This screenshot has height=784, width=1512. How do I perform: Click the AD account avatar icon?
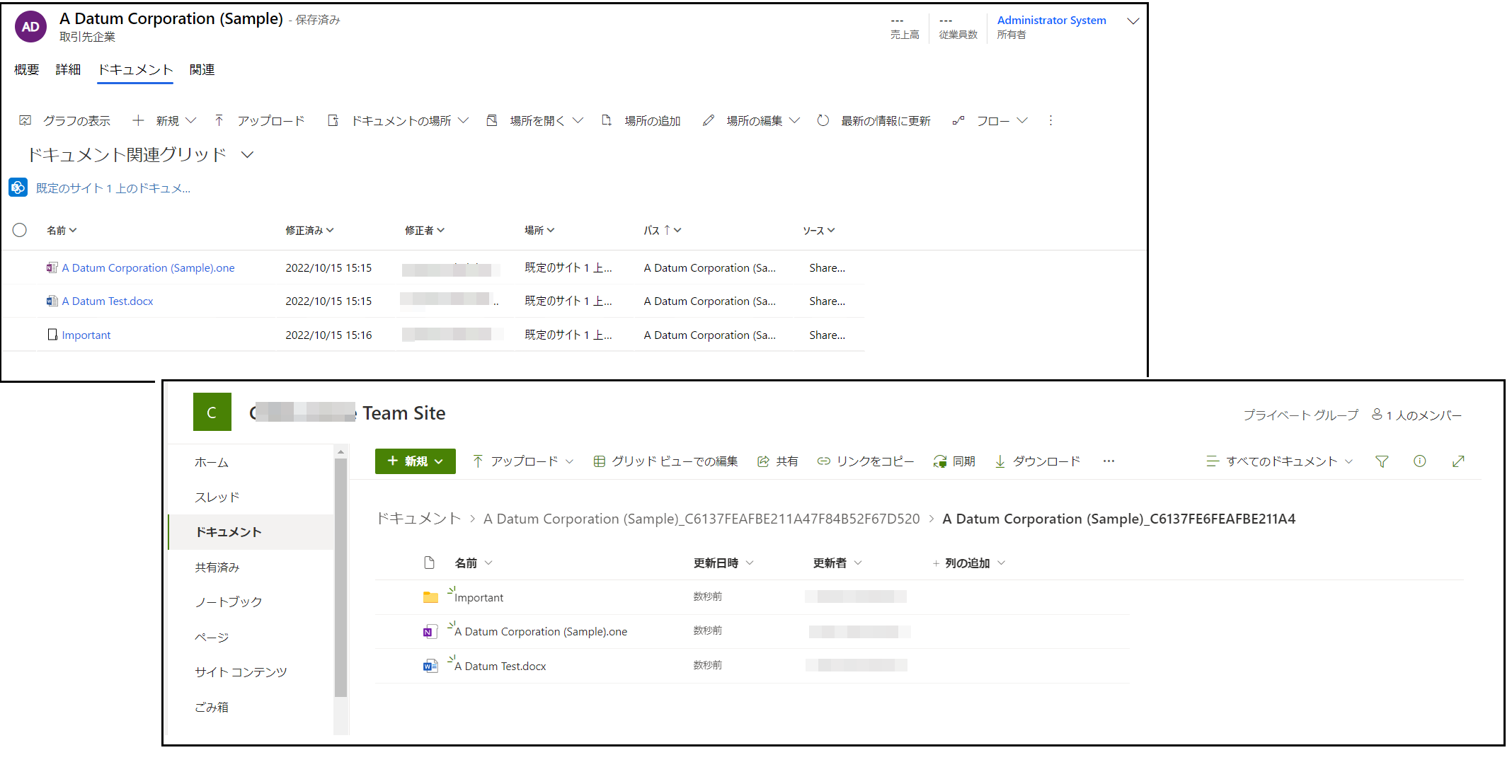[x=30, y=27]
